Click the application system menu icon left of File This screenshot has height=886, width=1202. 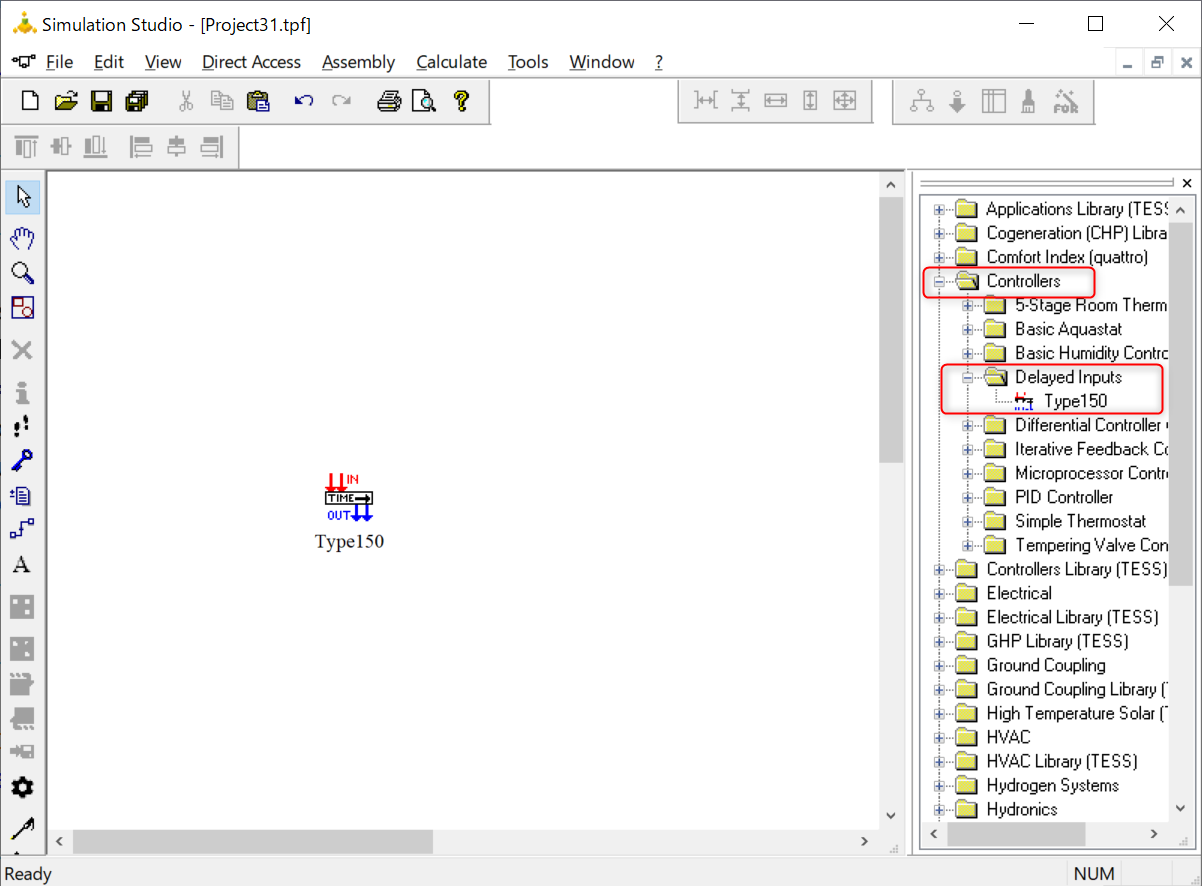coord(23,62)
